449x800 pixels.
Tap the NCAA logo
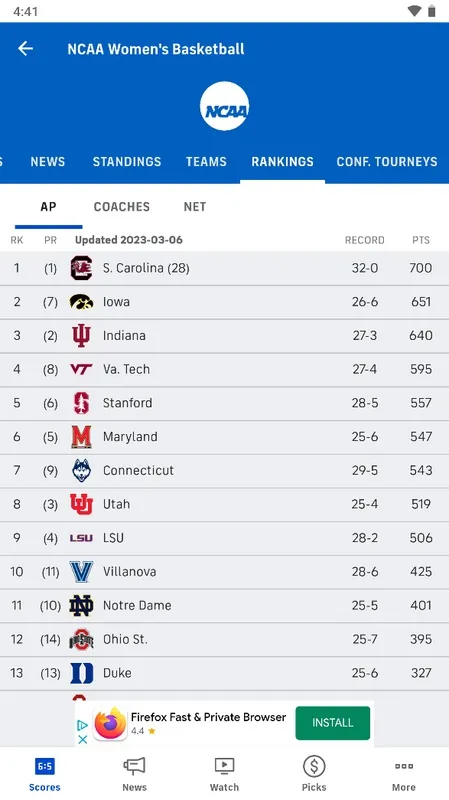pos(224,106)
